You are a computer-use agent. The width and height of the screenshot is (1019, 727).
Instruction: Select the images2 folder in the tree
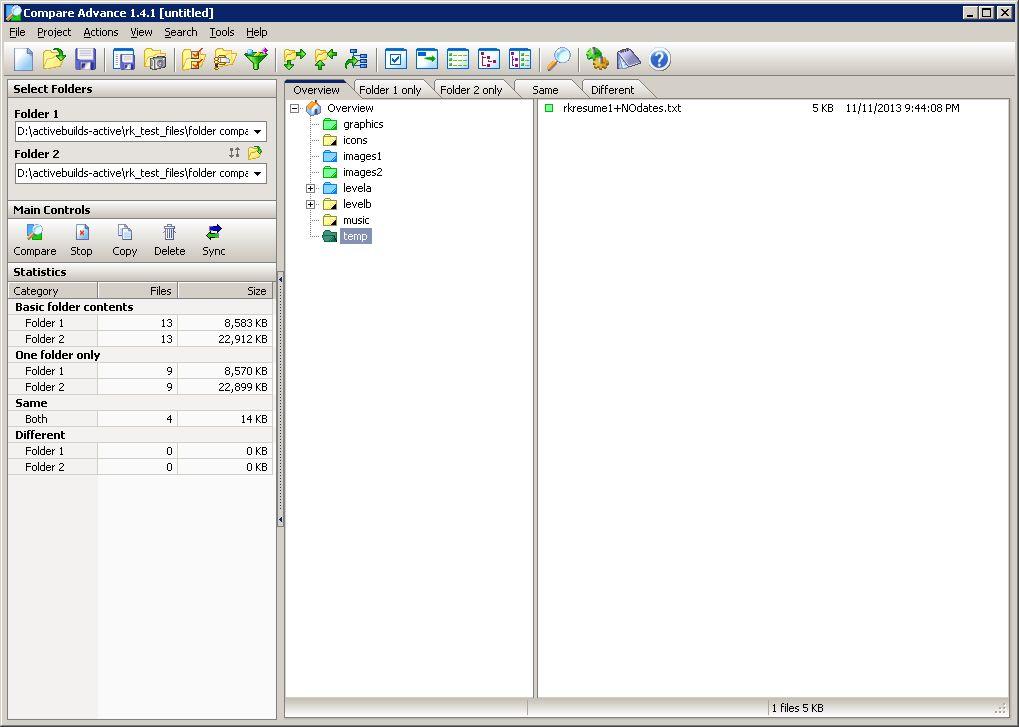pyautogui.click(x=363, y=172)
